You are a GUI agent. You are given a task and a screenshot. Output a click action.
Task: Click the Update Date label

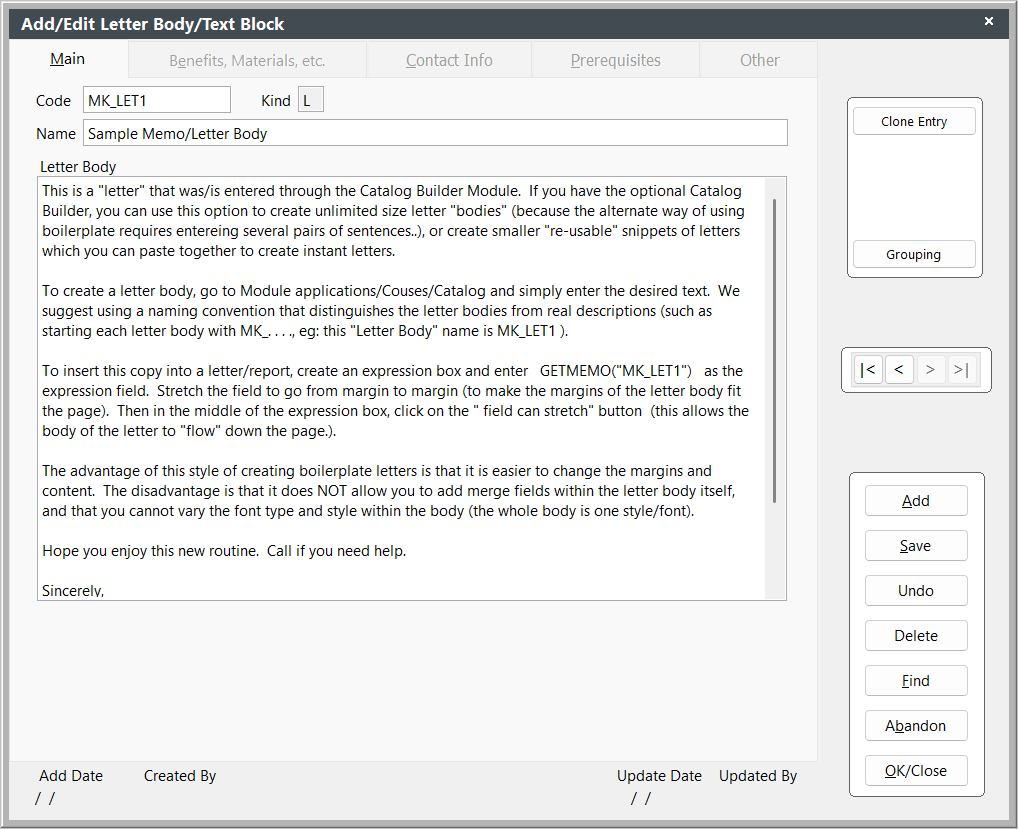659,776
